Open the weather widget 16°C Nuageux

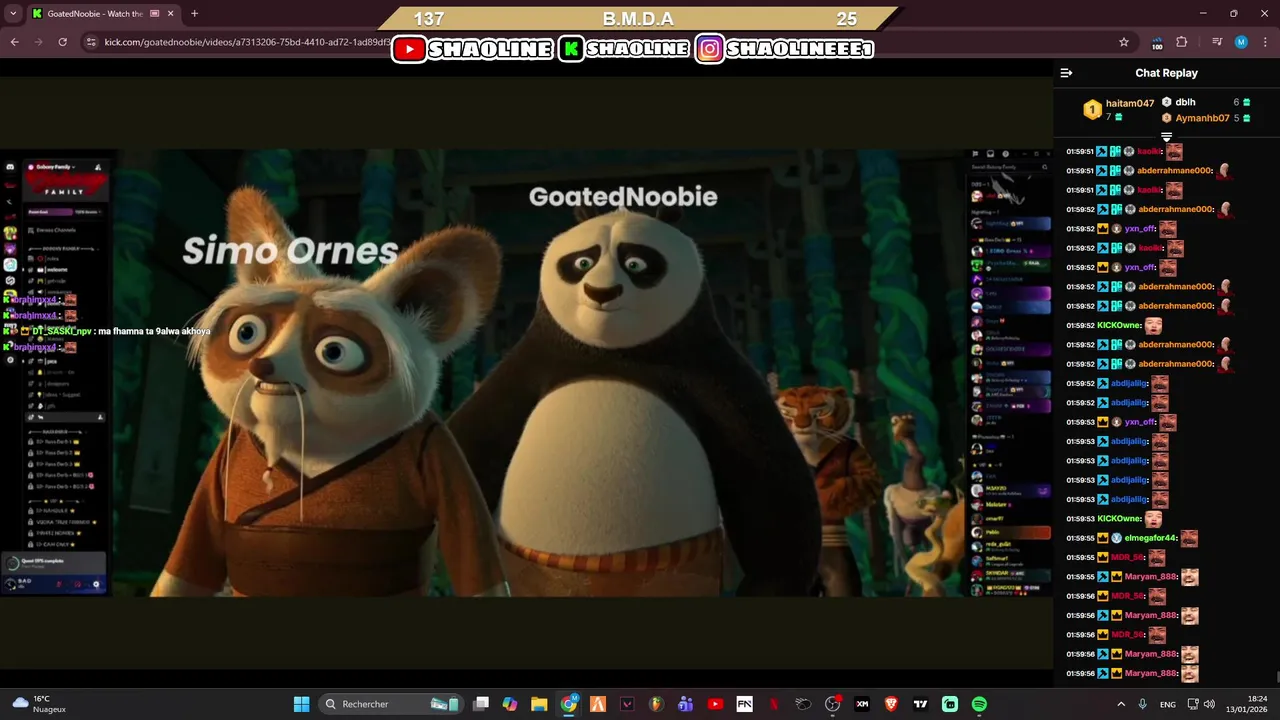[40, 704]
